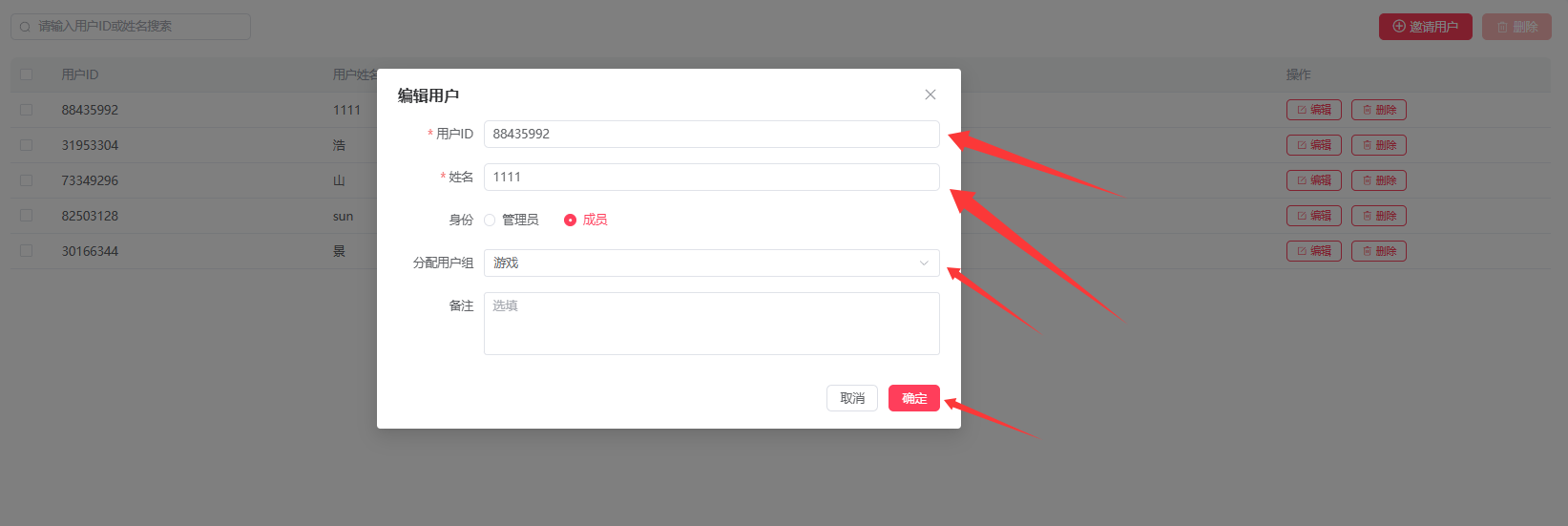This screenshot has height=526, width=1568.
Task: Click the 删除 icon for user 73349296
Action: [1379, 180]
